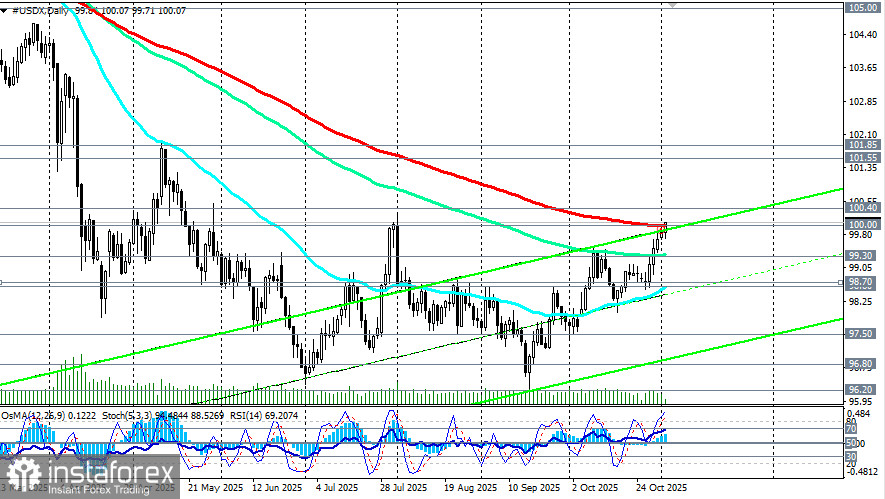Click the -0.4812 oscillator scale value
The height and width of the screenshot is (499, 885).
click(x=861, y=472)
